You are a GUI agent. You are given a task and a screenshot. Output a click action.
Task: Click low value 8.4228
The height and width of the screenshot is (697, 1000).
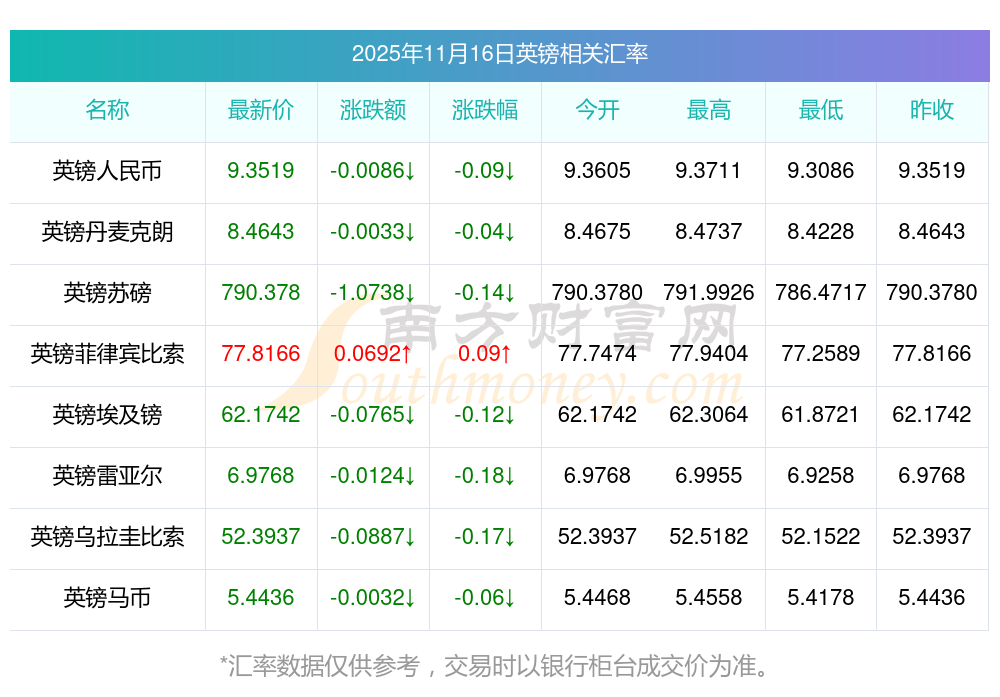[821, 231]
